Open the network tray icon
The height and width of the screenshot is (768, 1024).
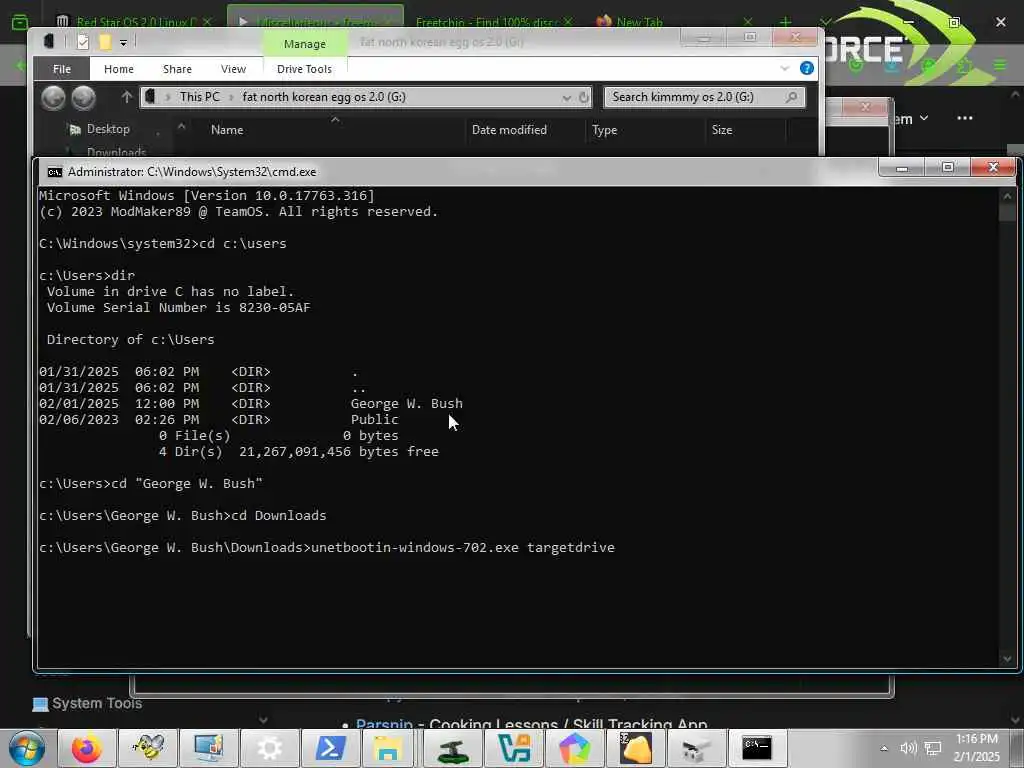coord(933,748)
